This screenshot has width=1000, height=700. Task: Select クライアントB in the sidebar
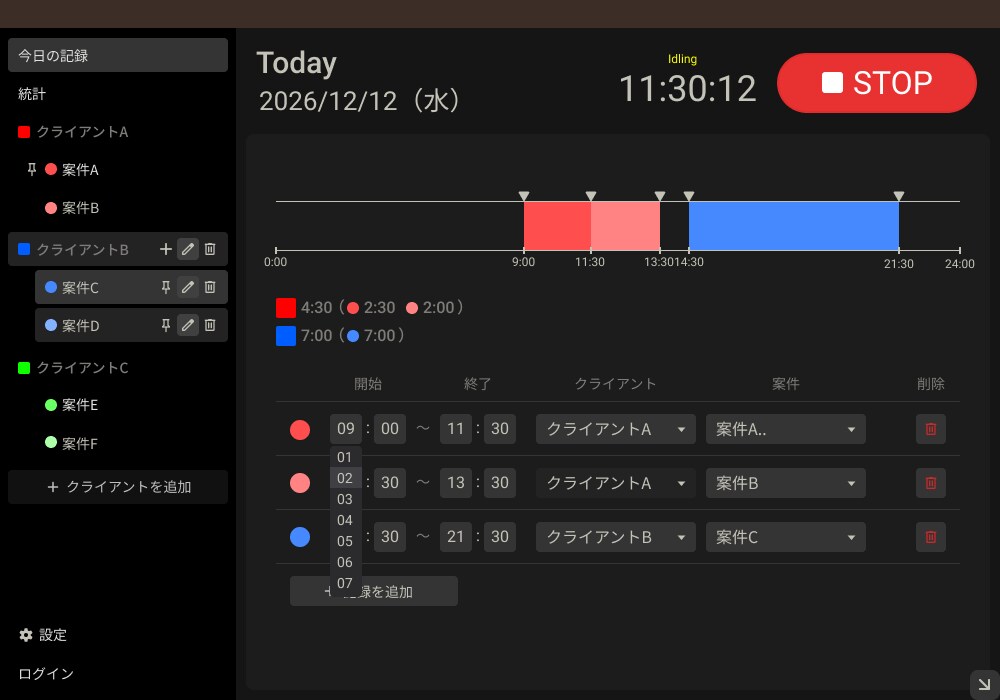tap(82, 249)
